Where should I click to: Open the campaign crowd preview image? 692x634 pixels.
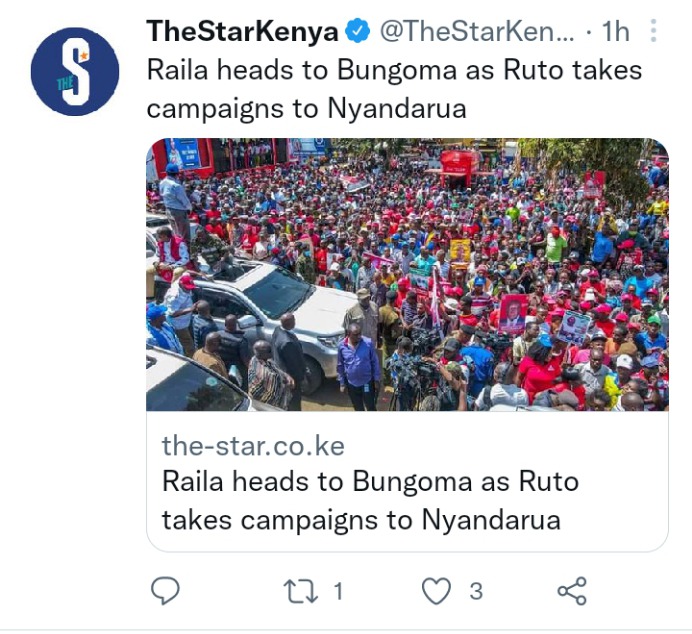click(x=407, y=274)
